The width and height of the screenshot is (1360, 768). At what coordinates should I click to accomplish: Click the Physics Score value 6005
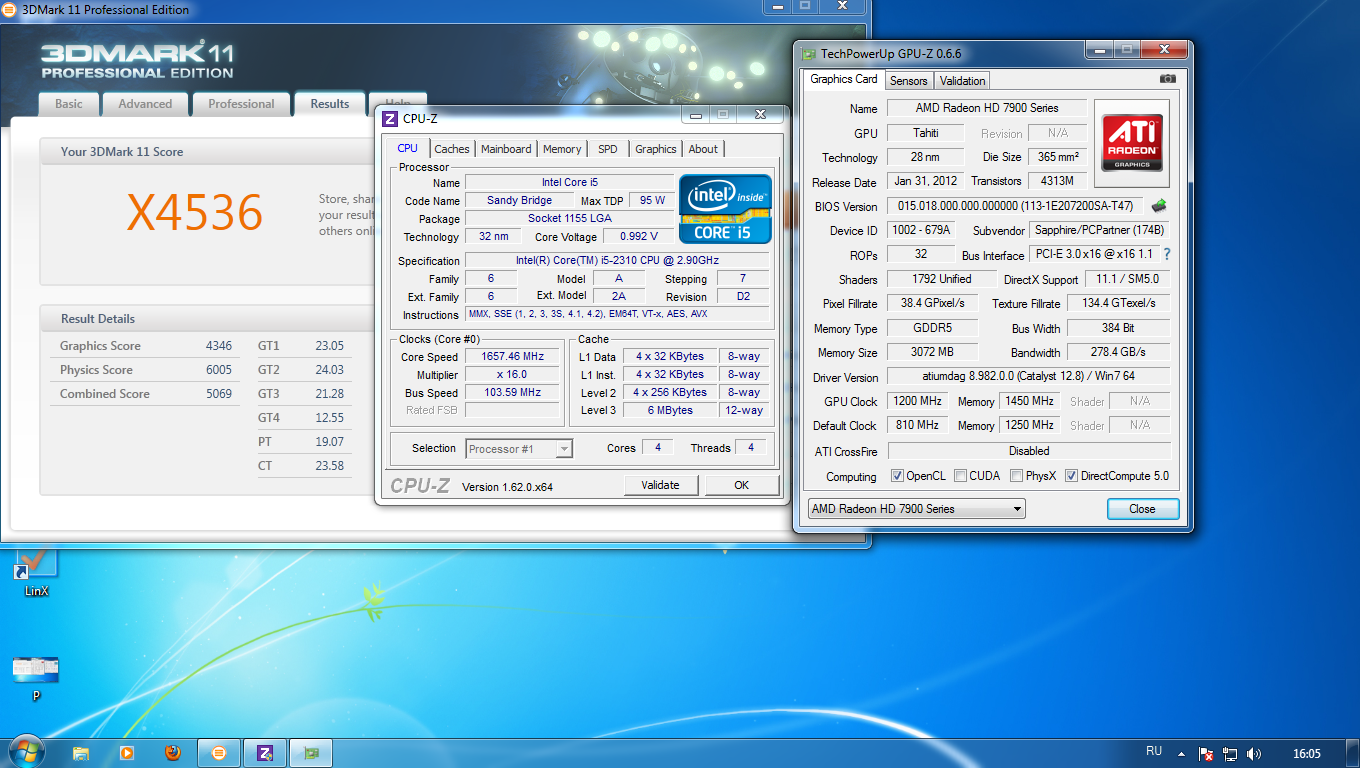point(218,370)
